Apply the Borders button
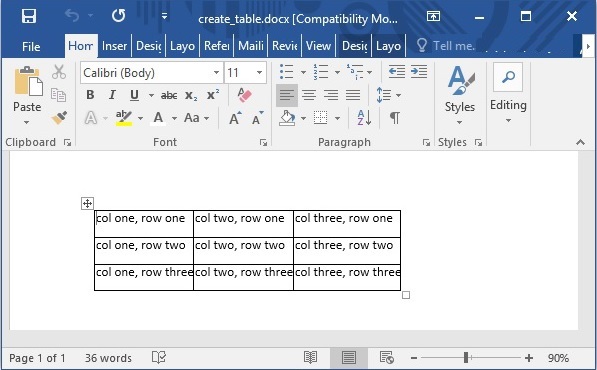 [320, 118]
